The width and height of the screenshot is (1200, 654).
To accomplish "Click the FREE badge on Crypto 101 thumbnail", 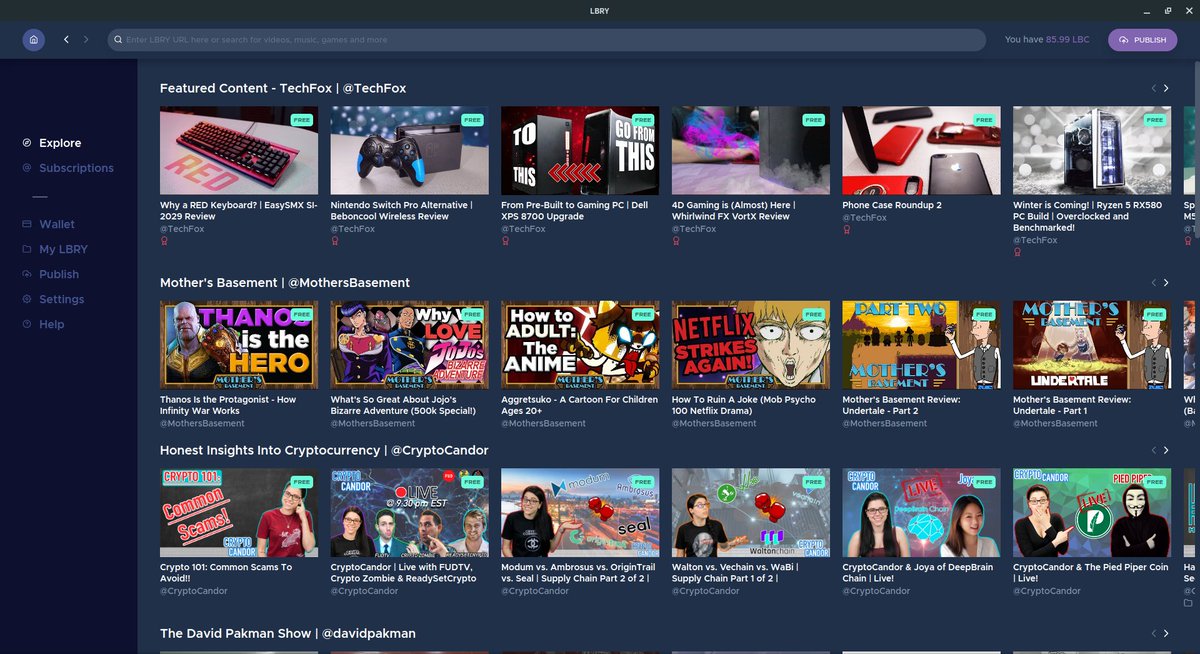I will [x=302, y=481].
